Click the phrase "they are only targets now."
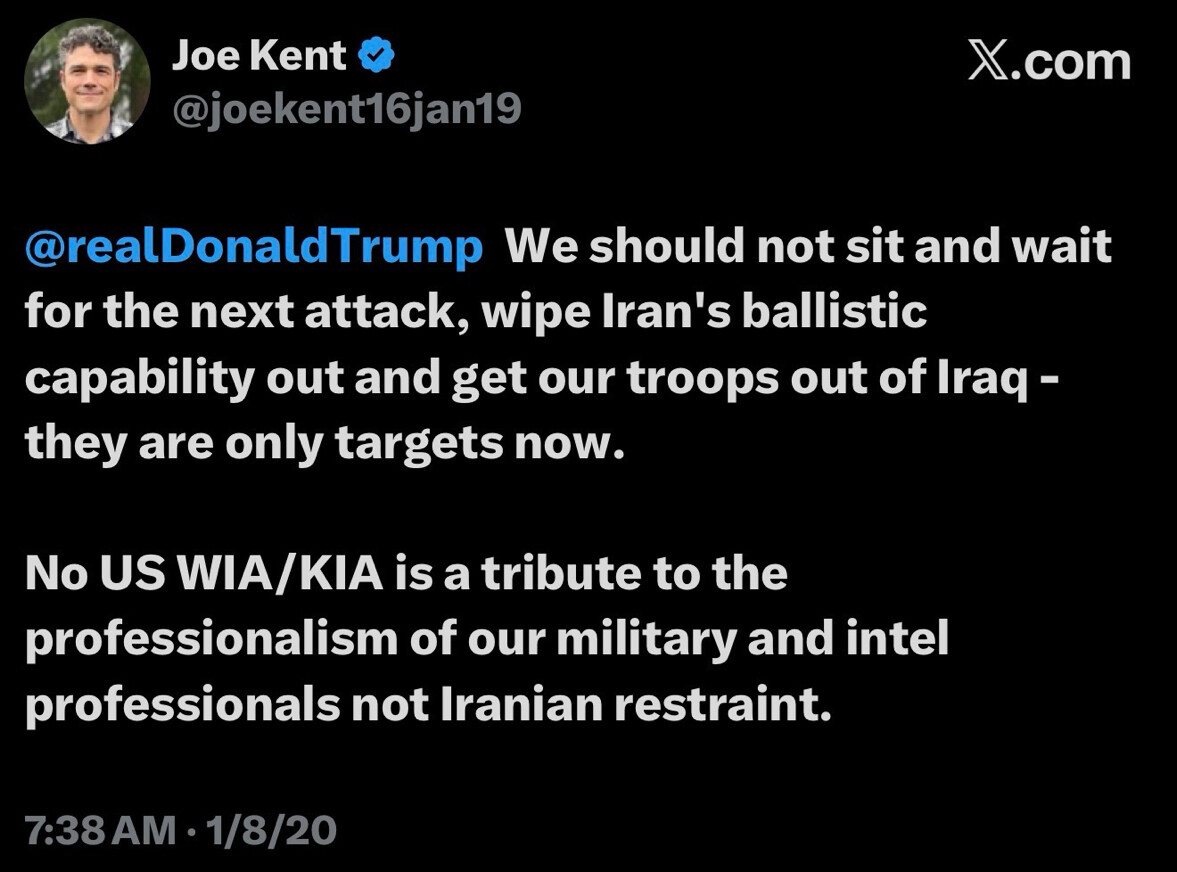 click(x=324, y=443)
